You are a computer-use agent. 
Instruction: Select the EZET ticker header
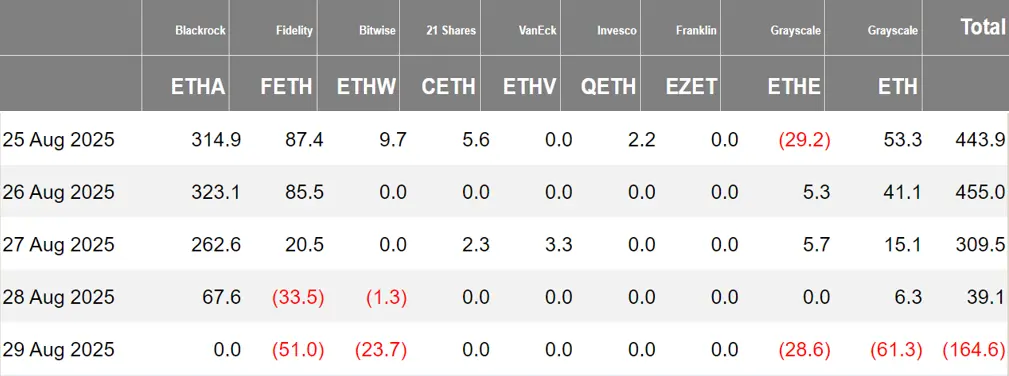pyautogui.click(x=689, y=86)
